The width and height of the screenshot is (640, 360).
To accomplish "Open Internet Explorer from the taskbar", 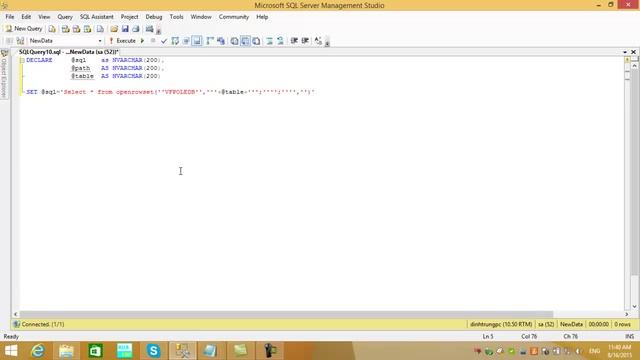I will click(38, 351).
